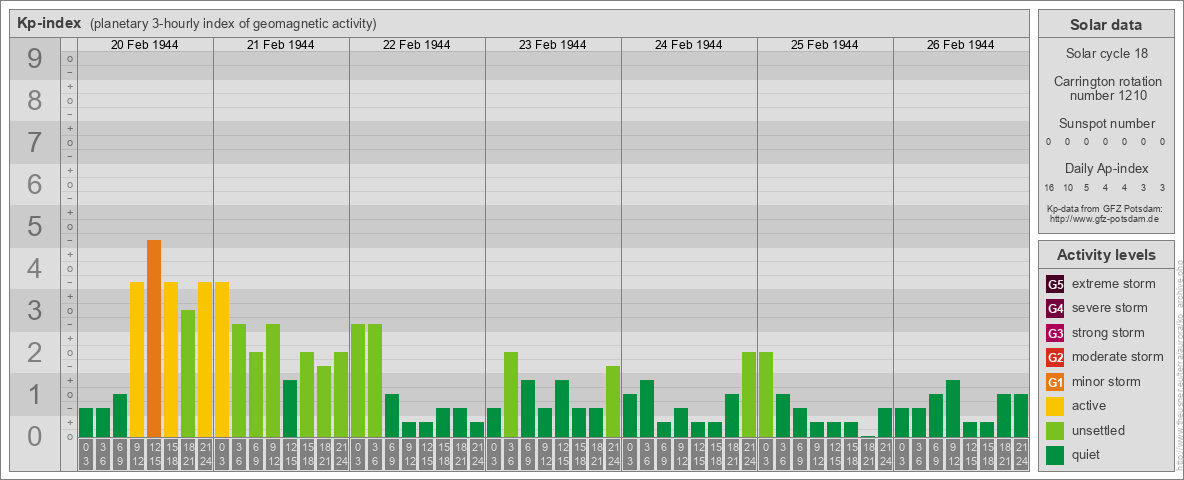Click the Kp scale number 0
Image resolution: width=1184 pixels, height=480 pixels.
pos(34,437)
